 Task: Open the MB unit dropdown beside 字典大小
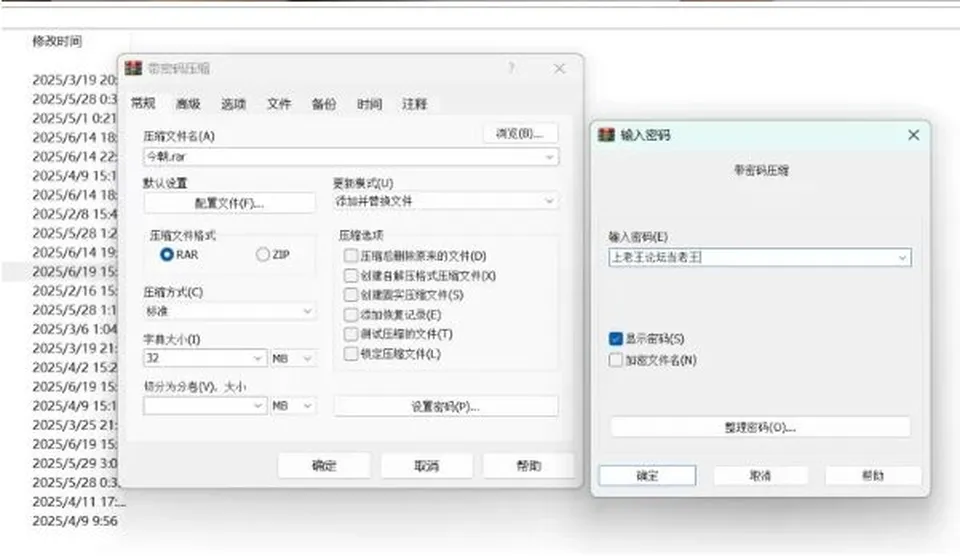[x=293, y=358]
